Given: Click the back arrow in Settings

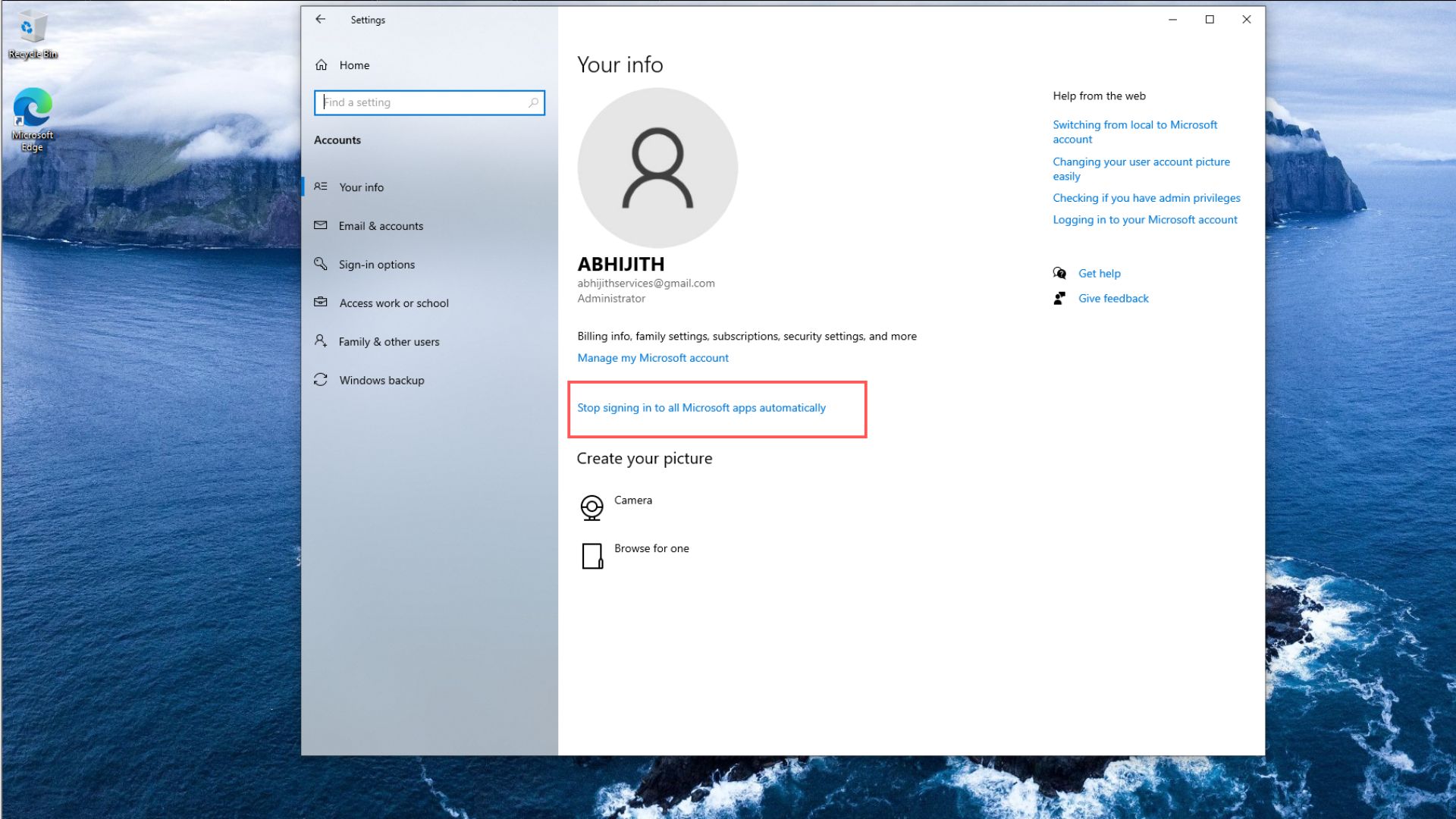Looking at the screenshot, I should (x=320, y=19).
